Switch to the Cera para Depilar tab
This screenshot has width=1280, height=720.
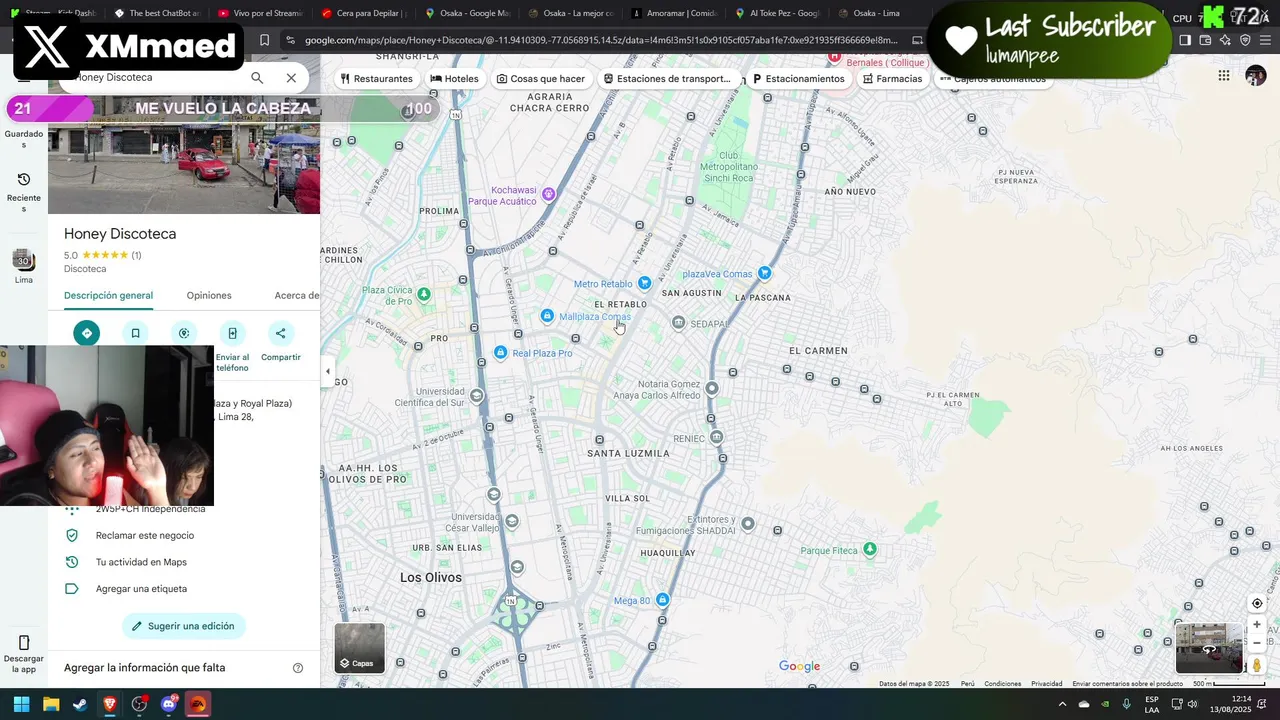point(364,14)
